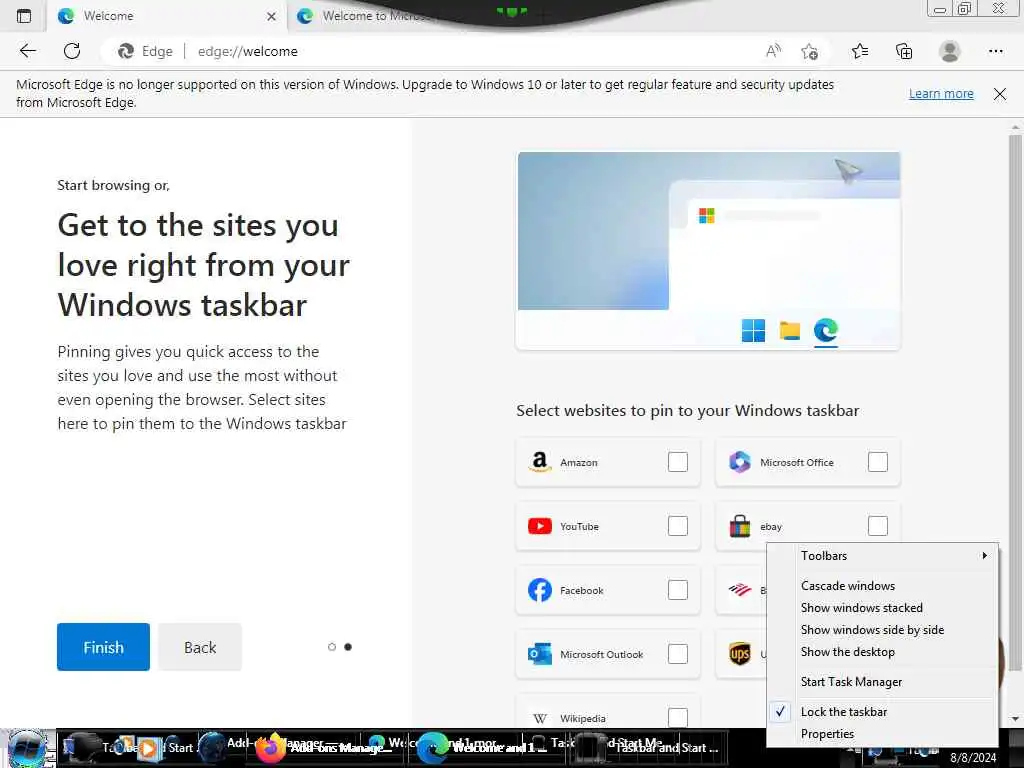1024x768 pixels.
Task: Choose Show windows stacked
Action: [x=882, y=608]
